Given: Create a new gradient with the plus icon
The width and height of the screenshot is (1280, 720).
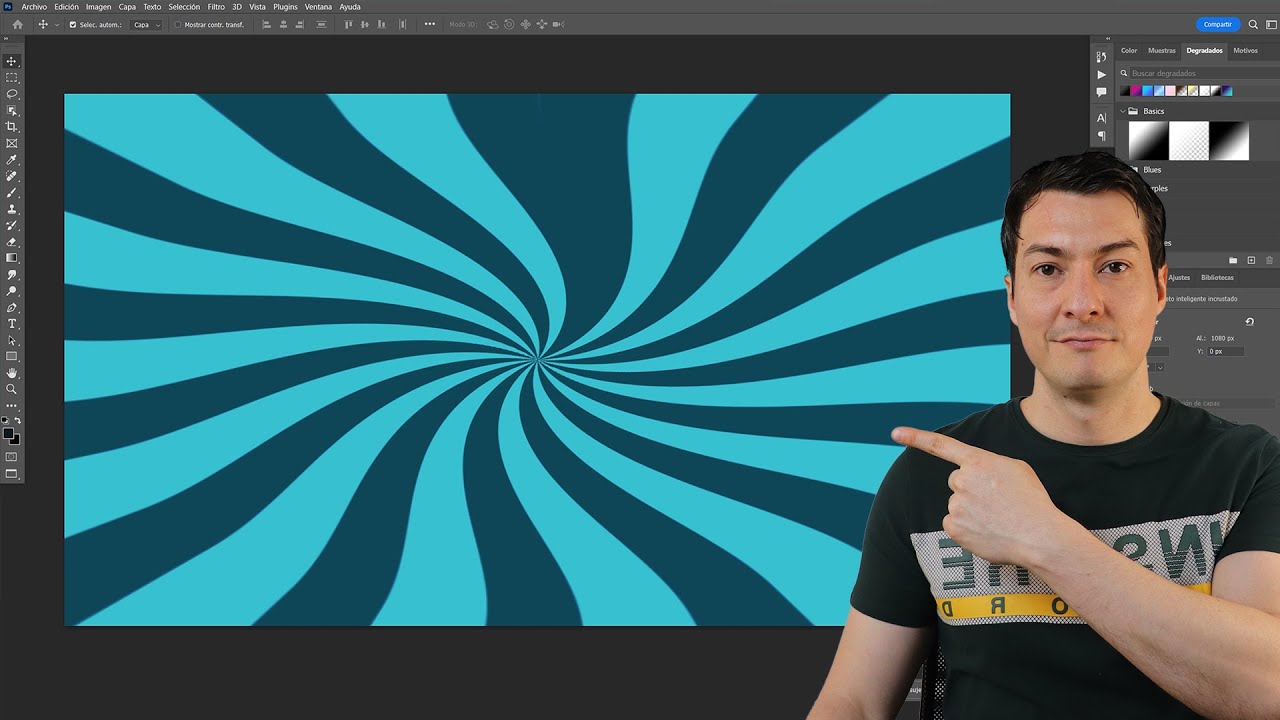Looking at the screenshot, I should [1251, 260].
